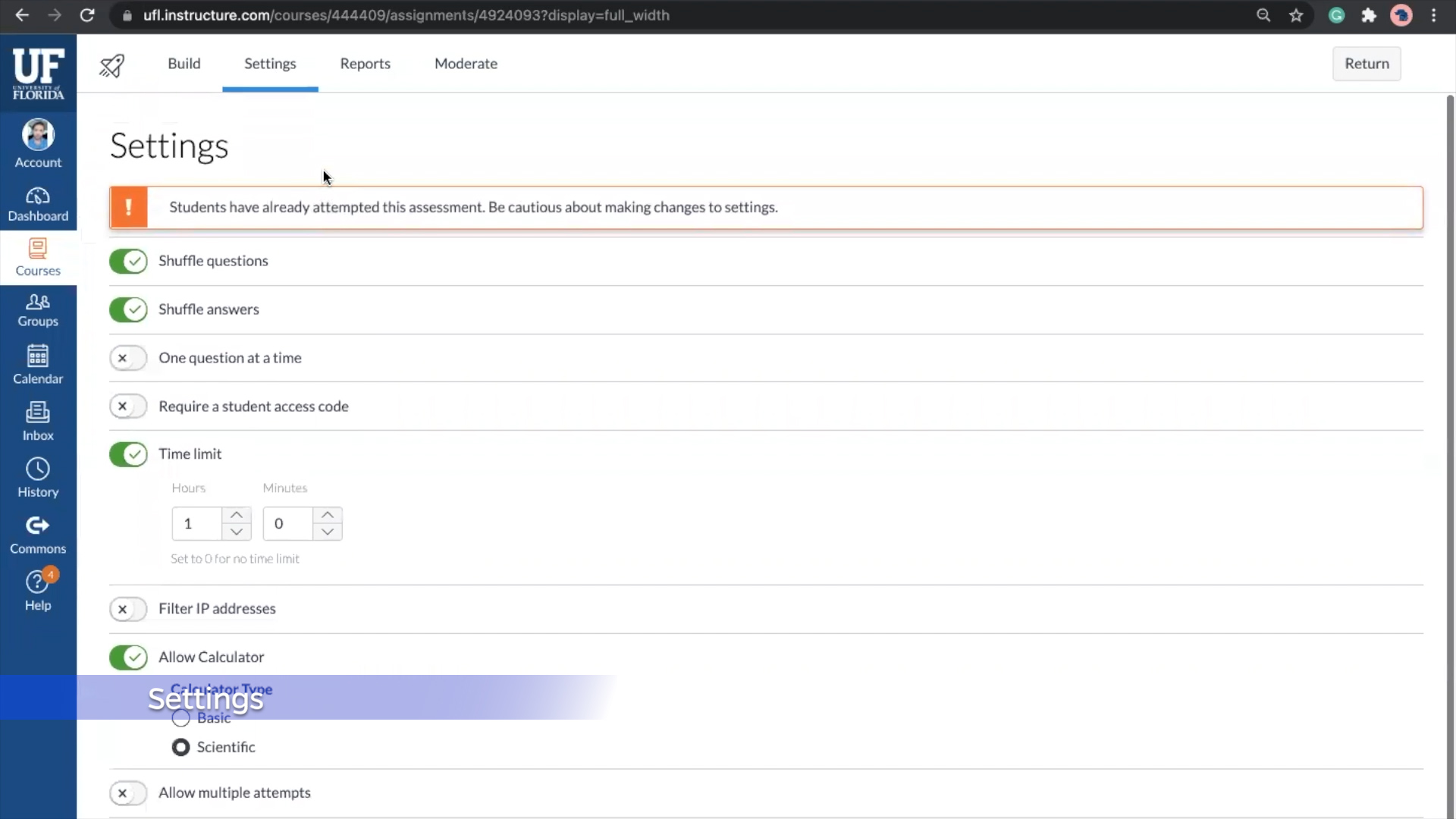Viewport: 1456px width, 819px height.
Task: Open the Inbox icon
Action: pos(38,413)
